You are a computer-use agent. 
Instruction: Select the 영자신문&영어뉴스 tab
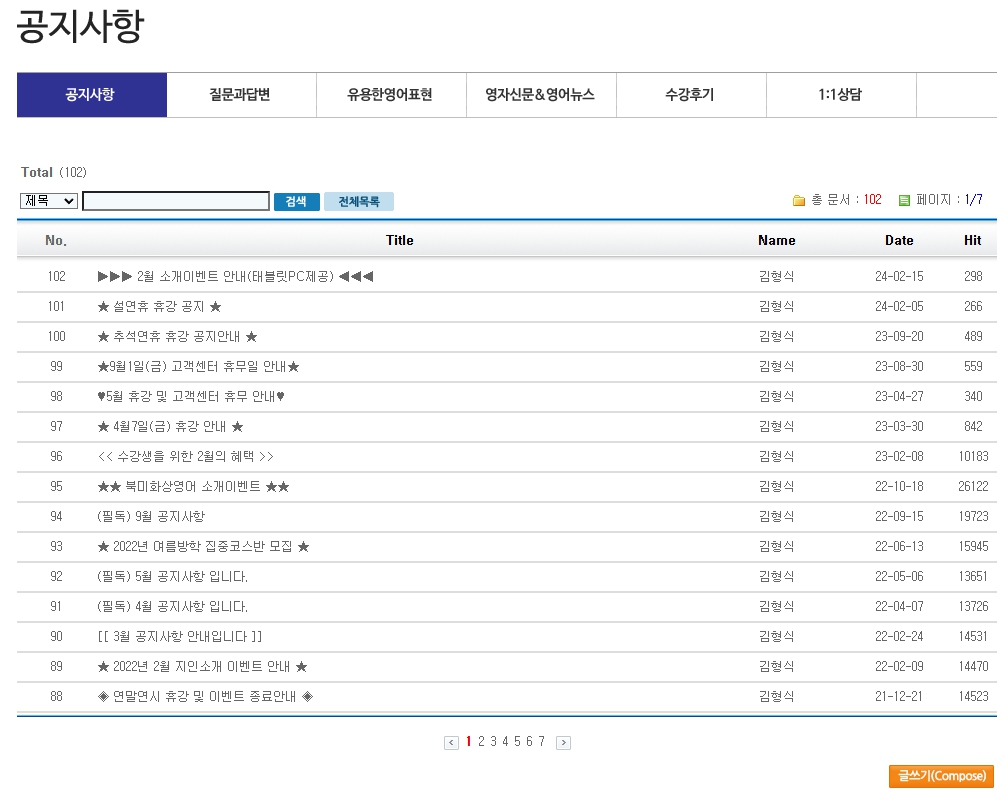541,95
